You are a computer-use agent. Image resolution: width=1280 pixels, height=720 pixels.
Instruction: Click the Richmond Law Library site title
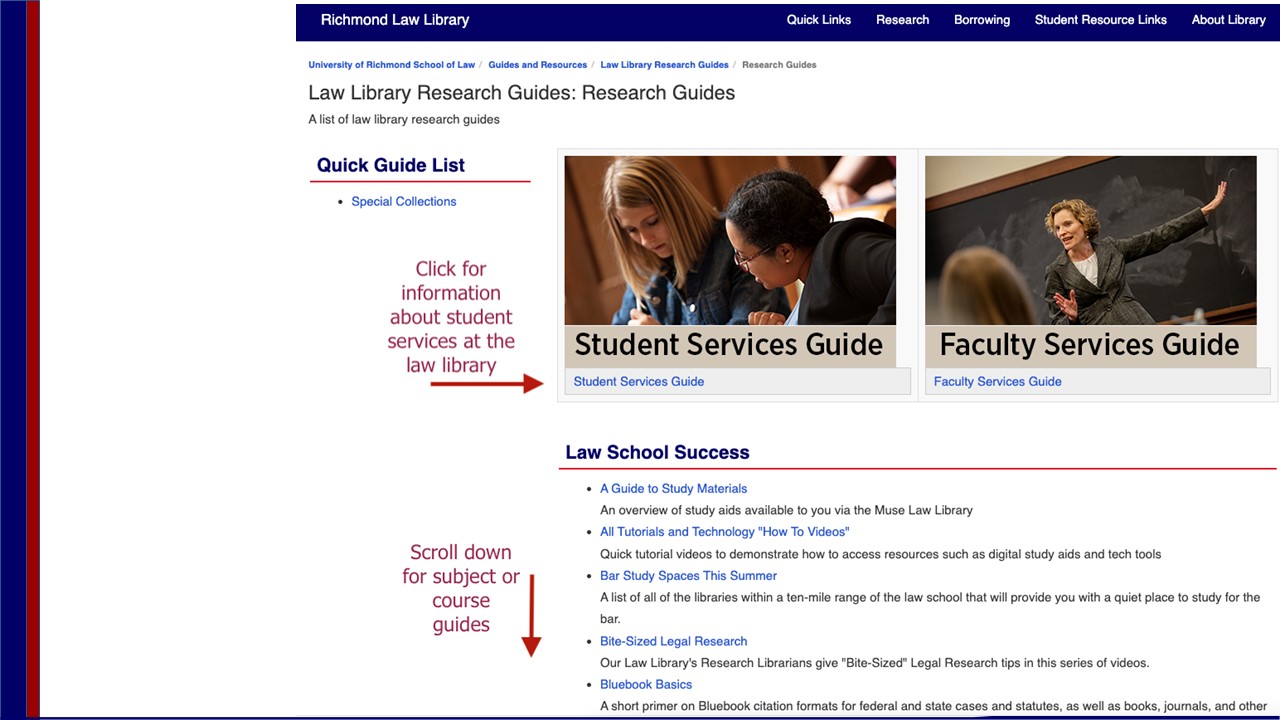coord(394,20)
